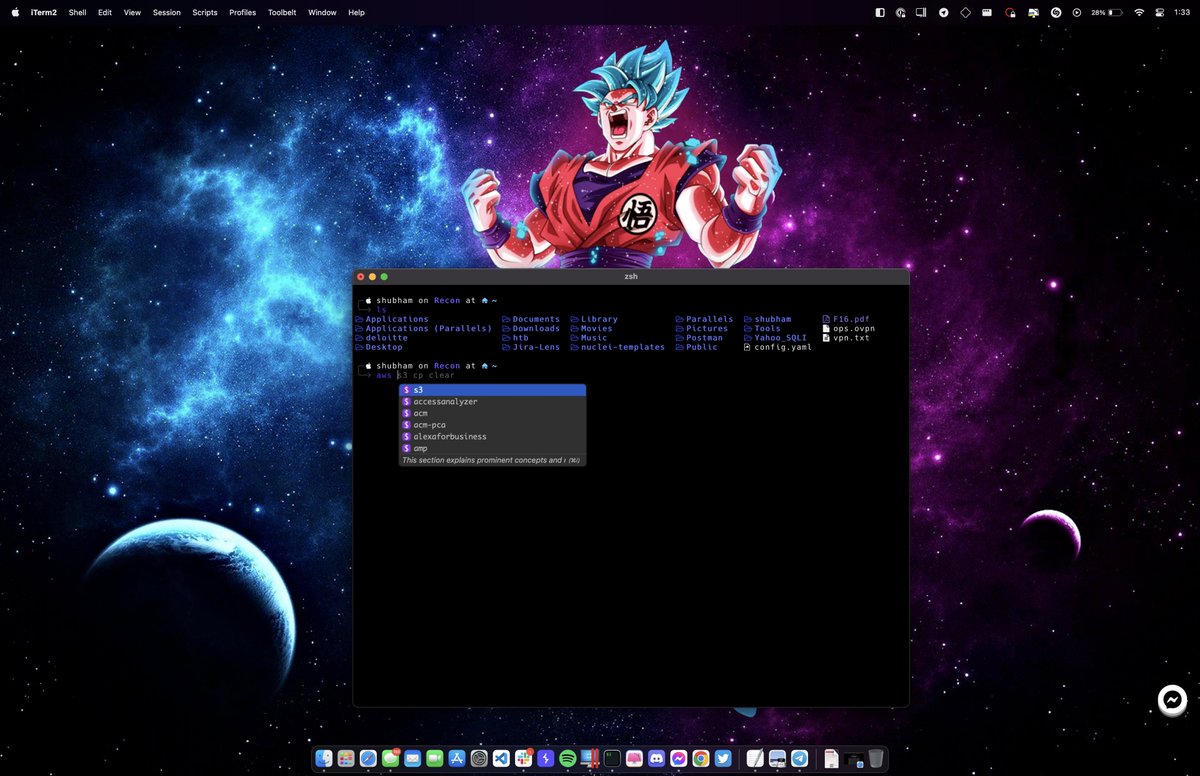This screenshot has height=776, width=1200.
Task: Open TextEdit from the Dock
Action: [x=755, y=759]
